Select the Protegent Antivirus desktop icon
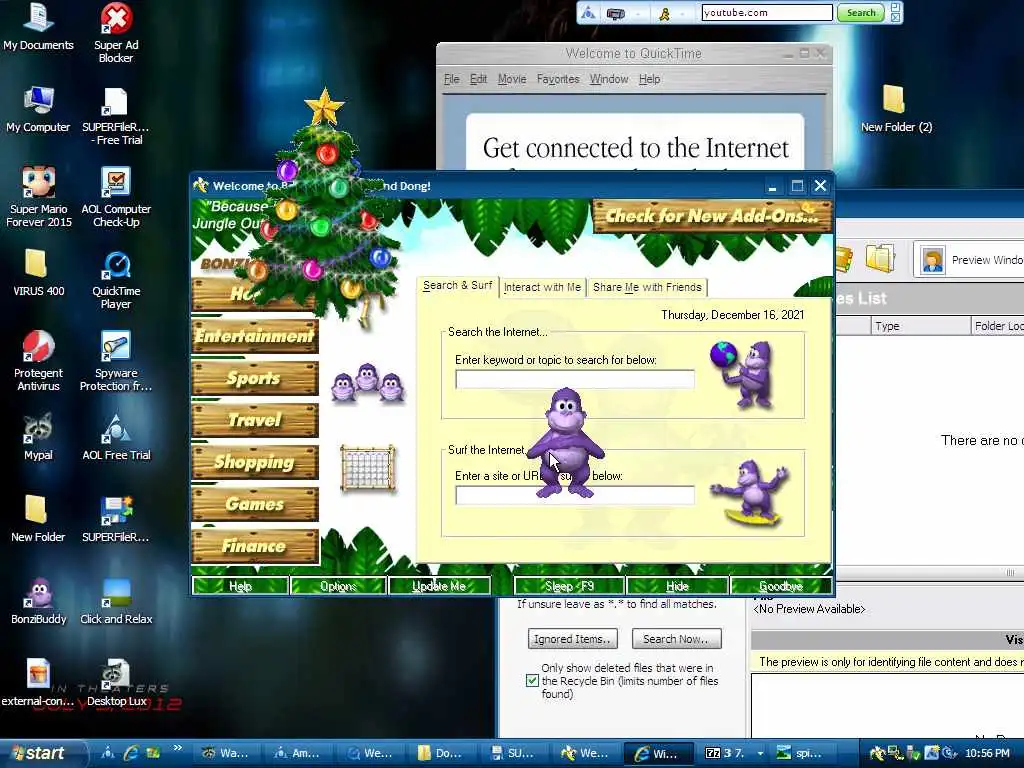 pyautogui.click(x=38, y=361)
